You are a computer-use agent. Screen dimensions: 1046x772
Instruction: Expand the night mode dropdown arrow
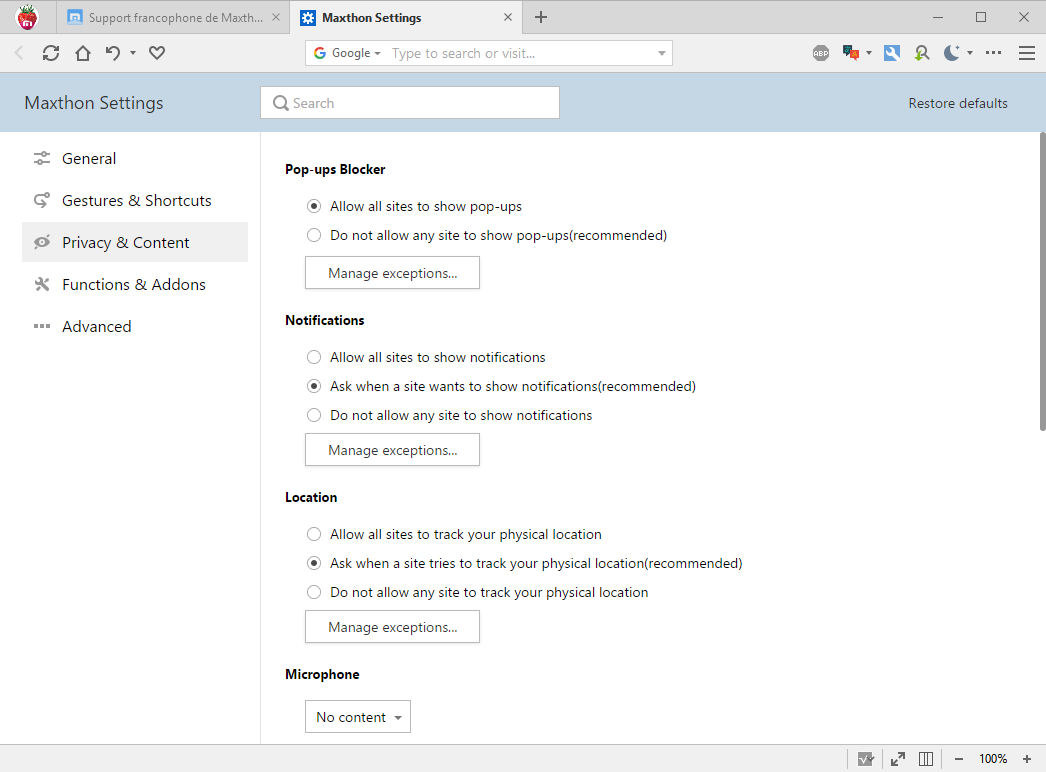[970, 53]
